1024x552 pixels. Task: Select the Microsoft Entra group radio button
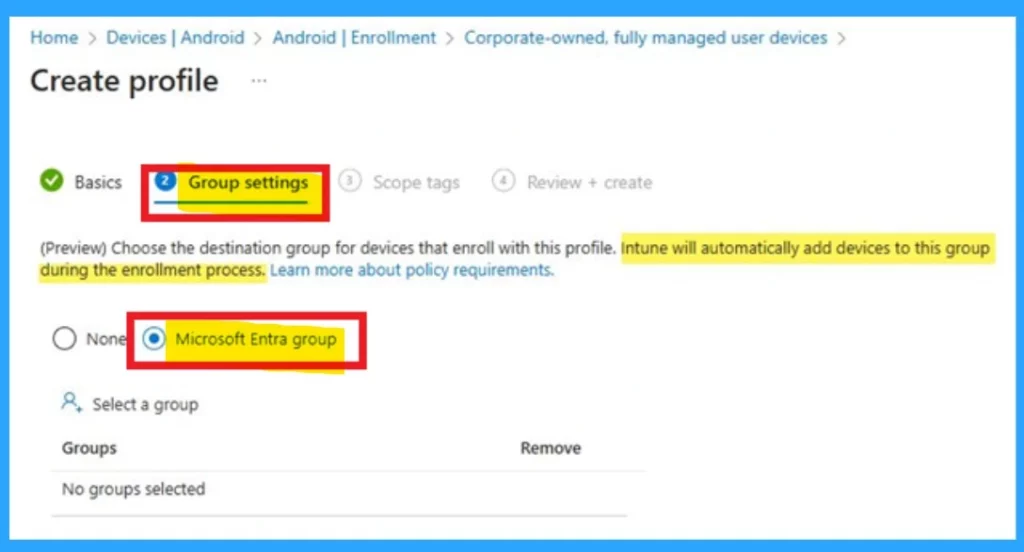[154, 338]
